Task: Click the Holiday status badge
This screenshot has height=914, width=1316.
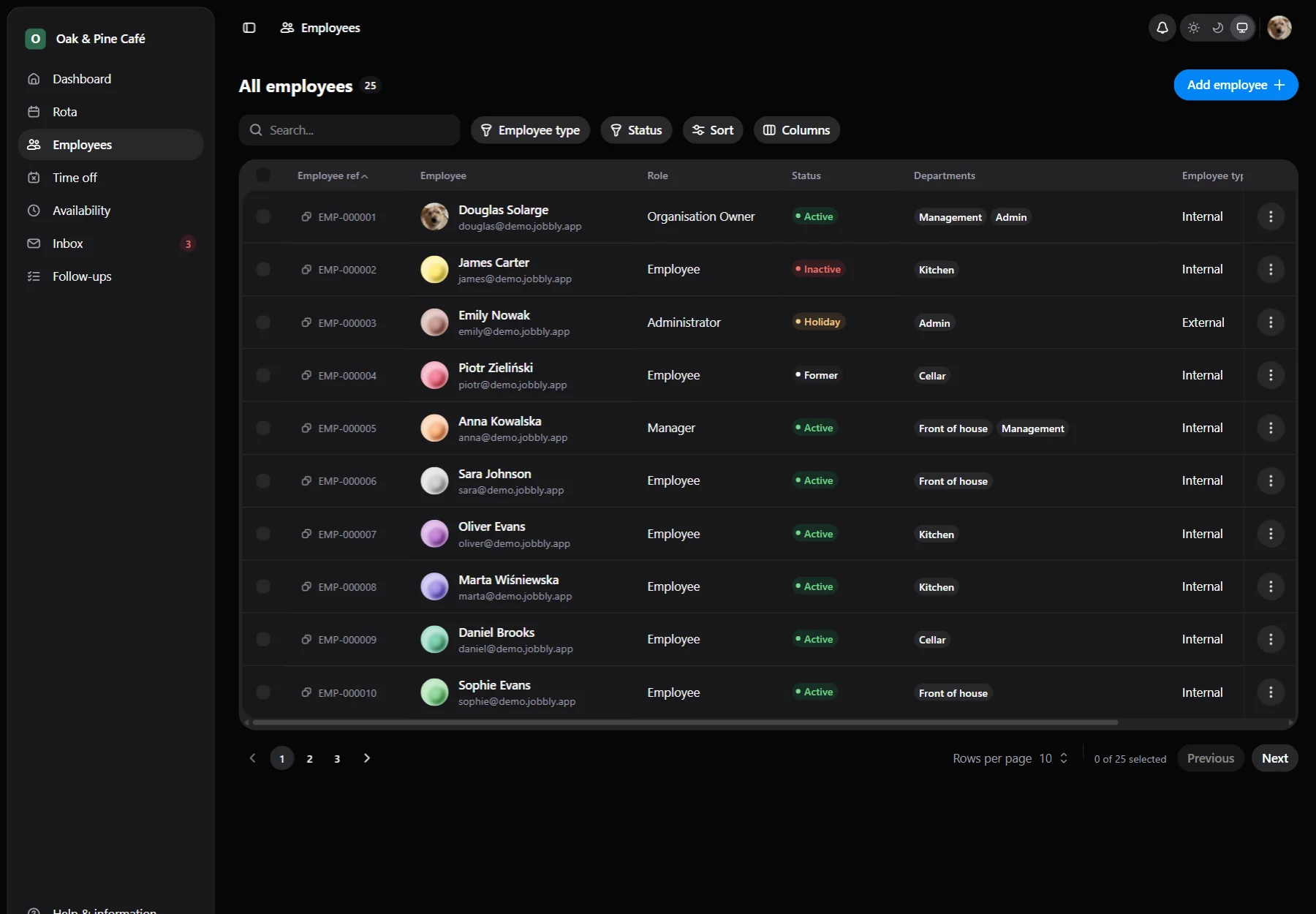Action: coord(818,322)
